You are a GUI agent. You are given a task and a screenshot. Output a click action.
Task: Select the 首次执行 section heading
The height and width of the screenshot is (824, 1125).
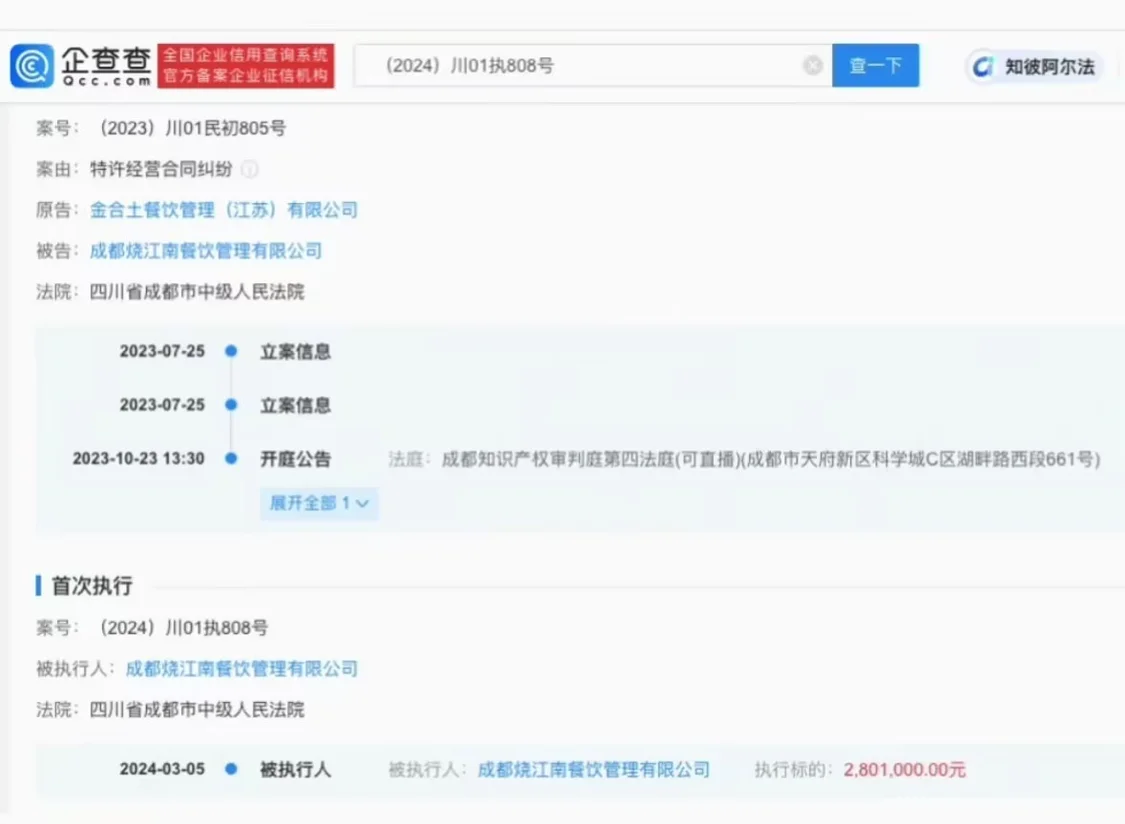92,586
